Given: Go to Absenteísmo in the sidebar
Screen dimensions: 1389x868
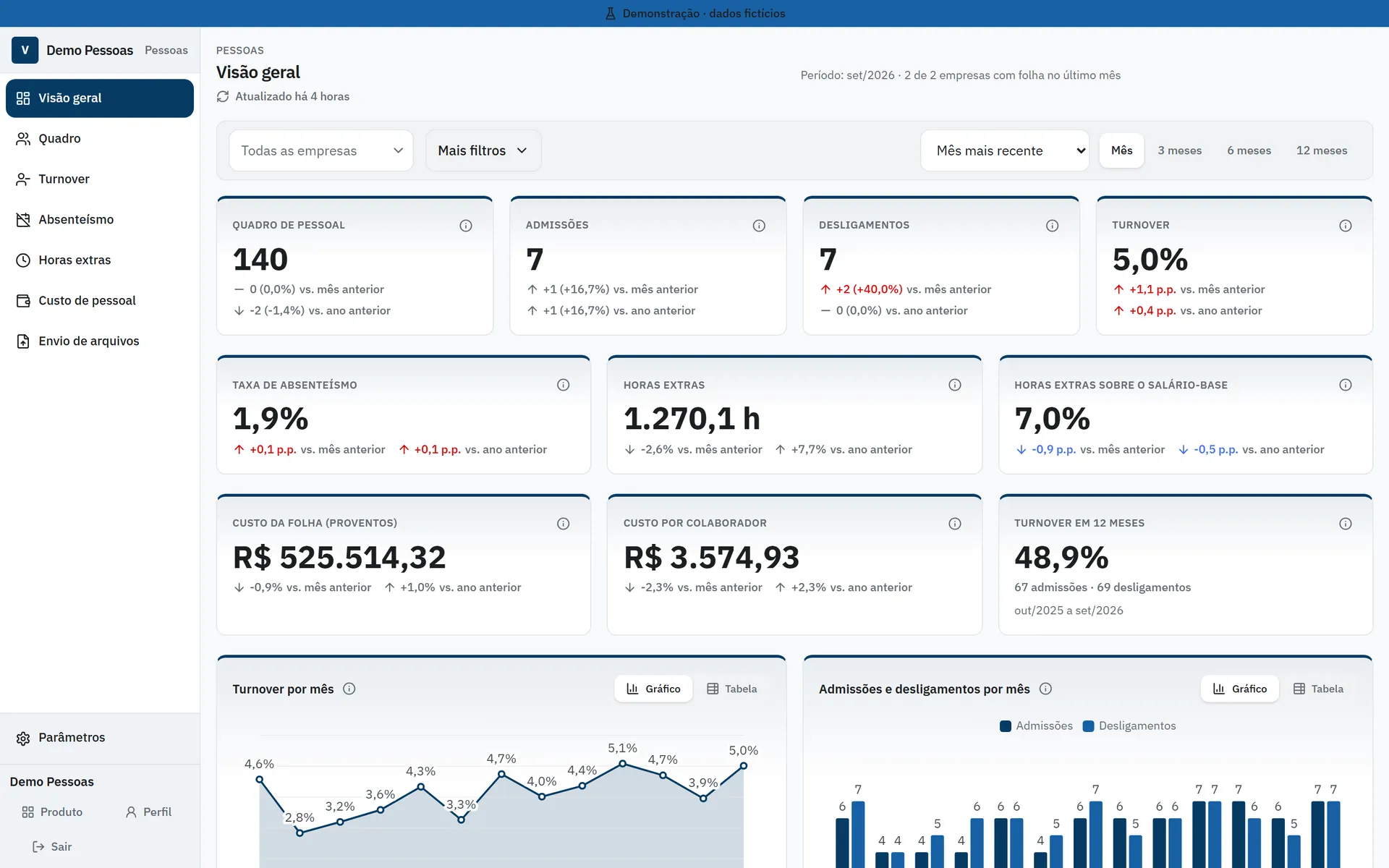Looking at the screenshot, I should pos(100,219).
